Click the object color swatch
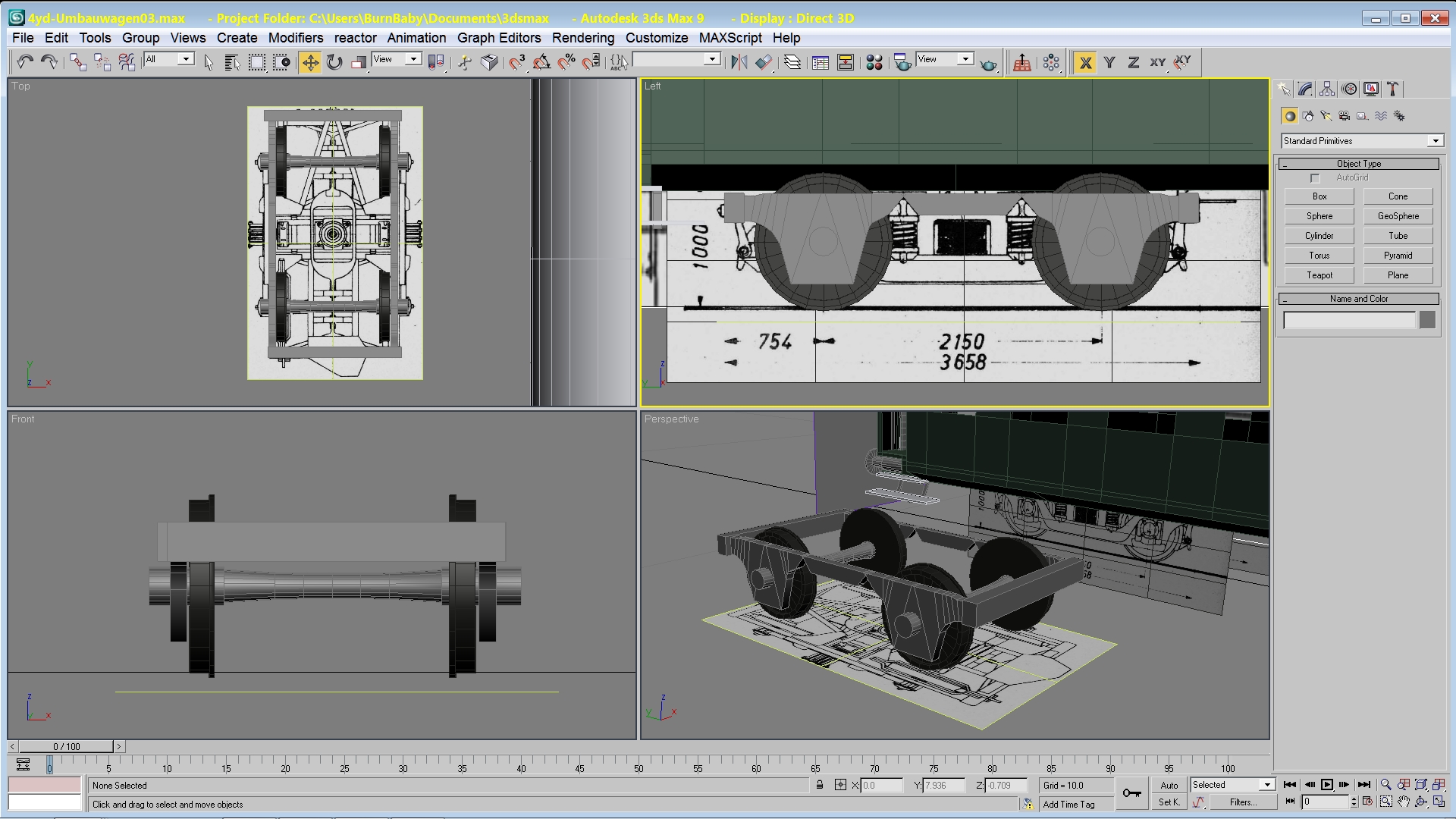The image size is (1456, 819). [x=1427, y=320]
